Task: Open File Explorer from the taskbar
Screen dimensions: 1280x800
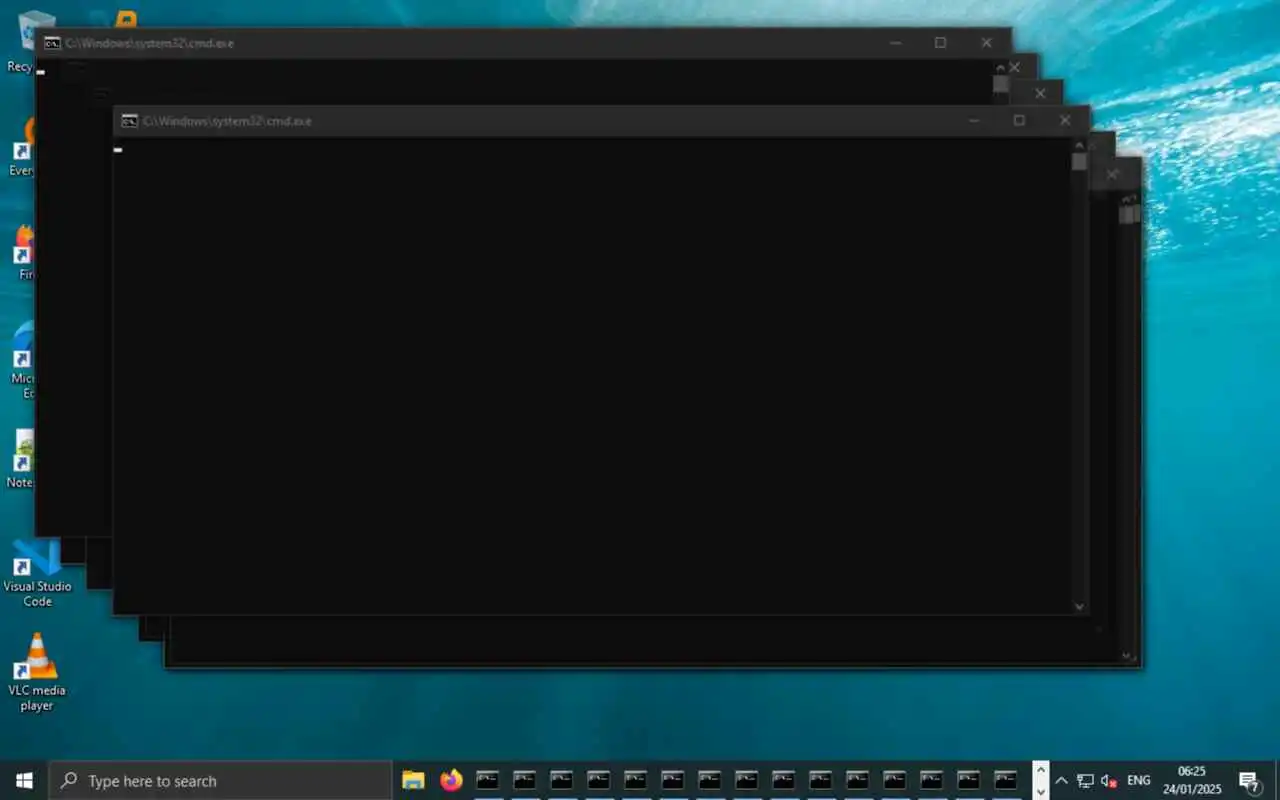Action: 413,780
